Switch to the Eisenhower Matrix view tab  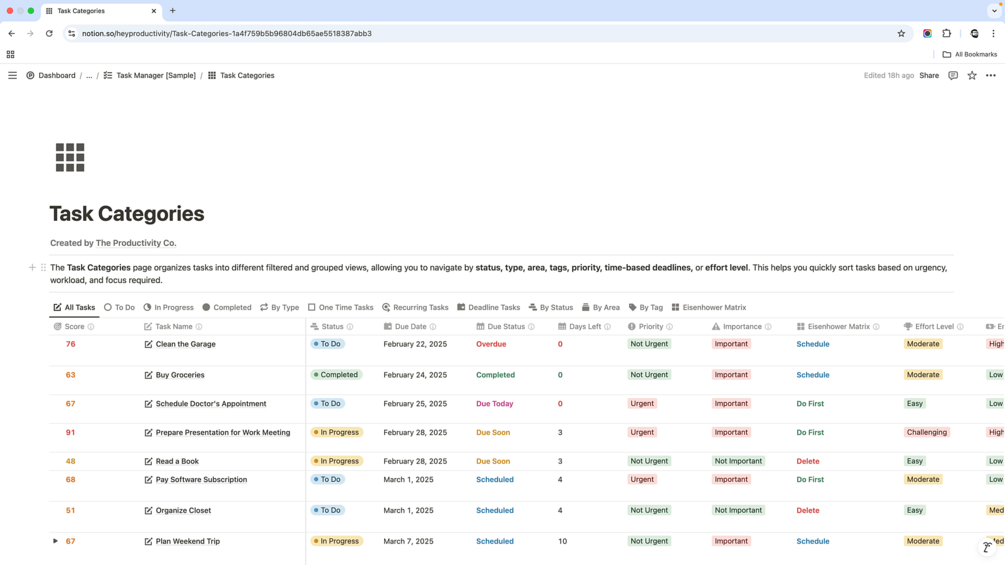(x=708, y=307)
